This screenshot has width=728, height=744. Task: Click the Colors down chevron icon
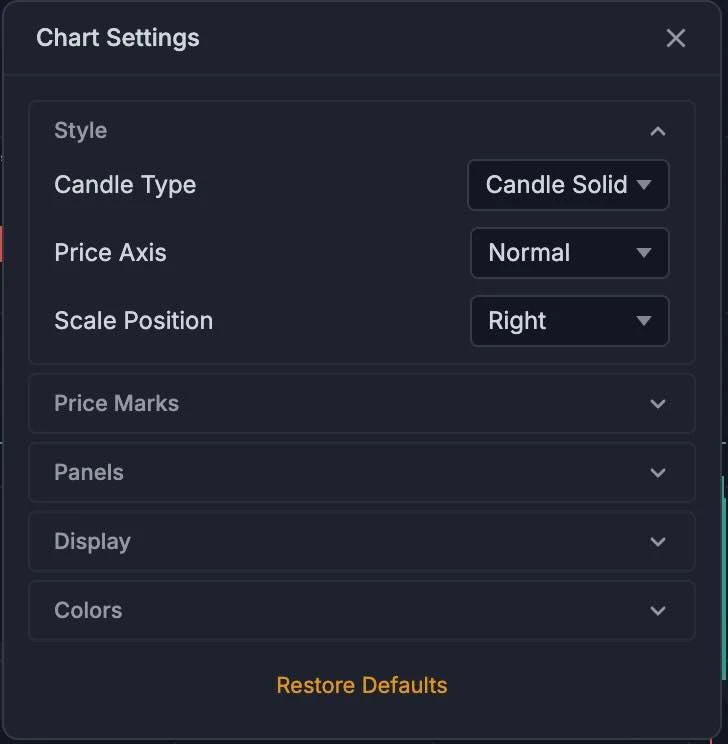tap(657, 610)
